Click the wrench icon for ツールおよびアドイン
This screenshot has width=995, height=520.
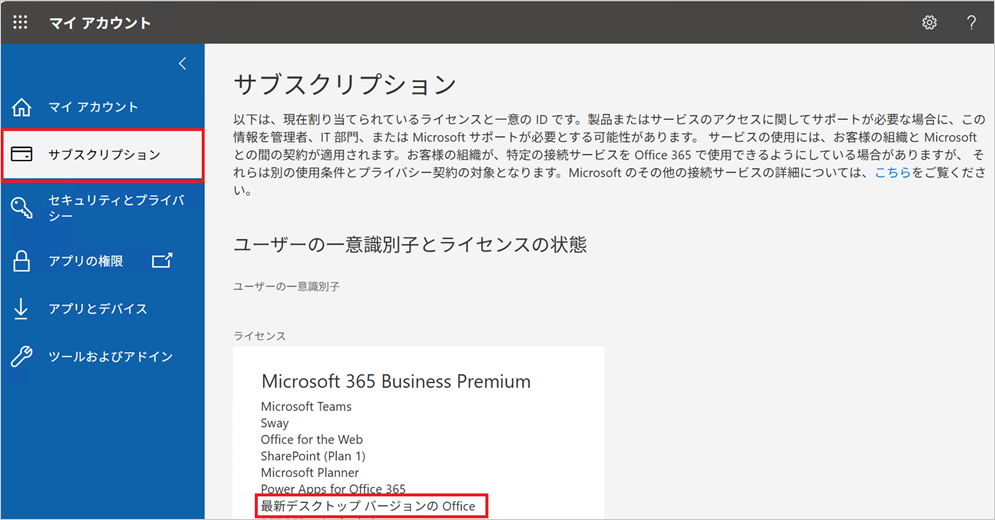click(21, 357)
